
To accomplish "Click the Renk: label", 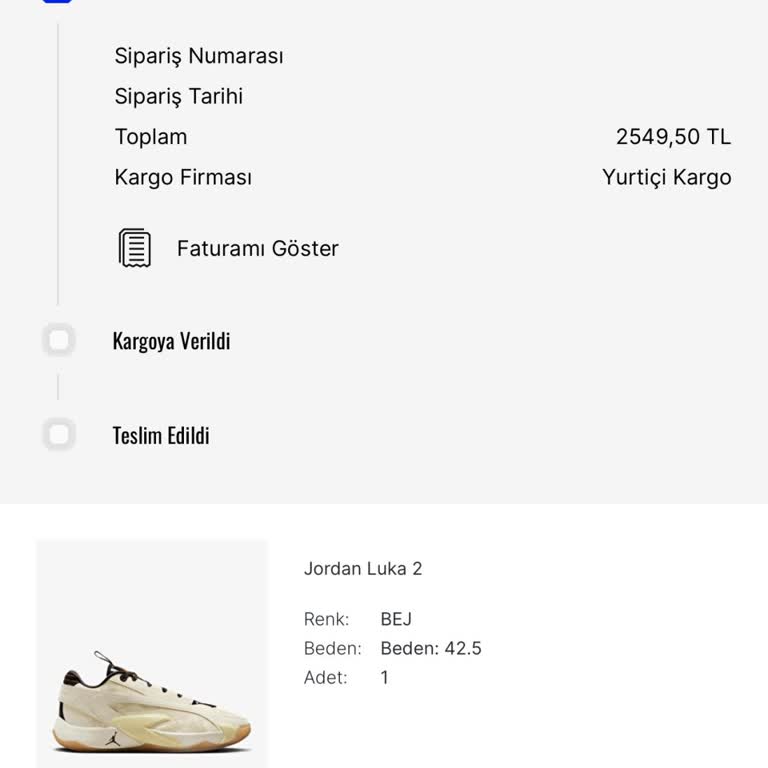I will (x=326, y=619).
